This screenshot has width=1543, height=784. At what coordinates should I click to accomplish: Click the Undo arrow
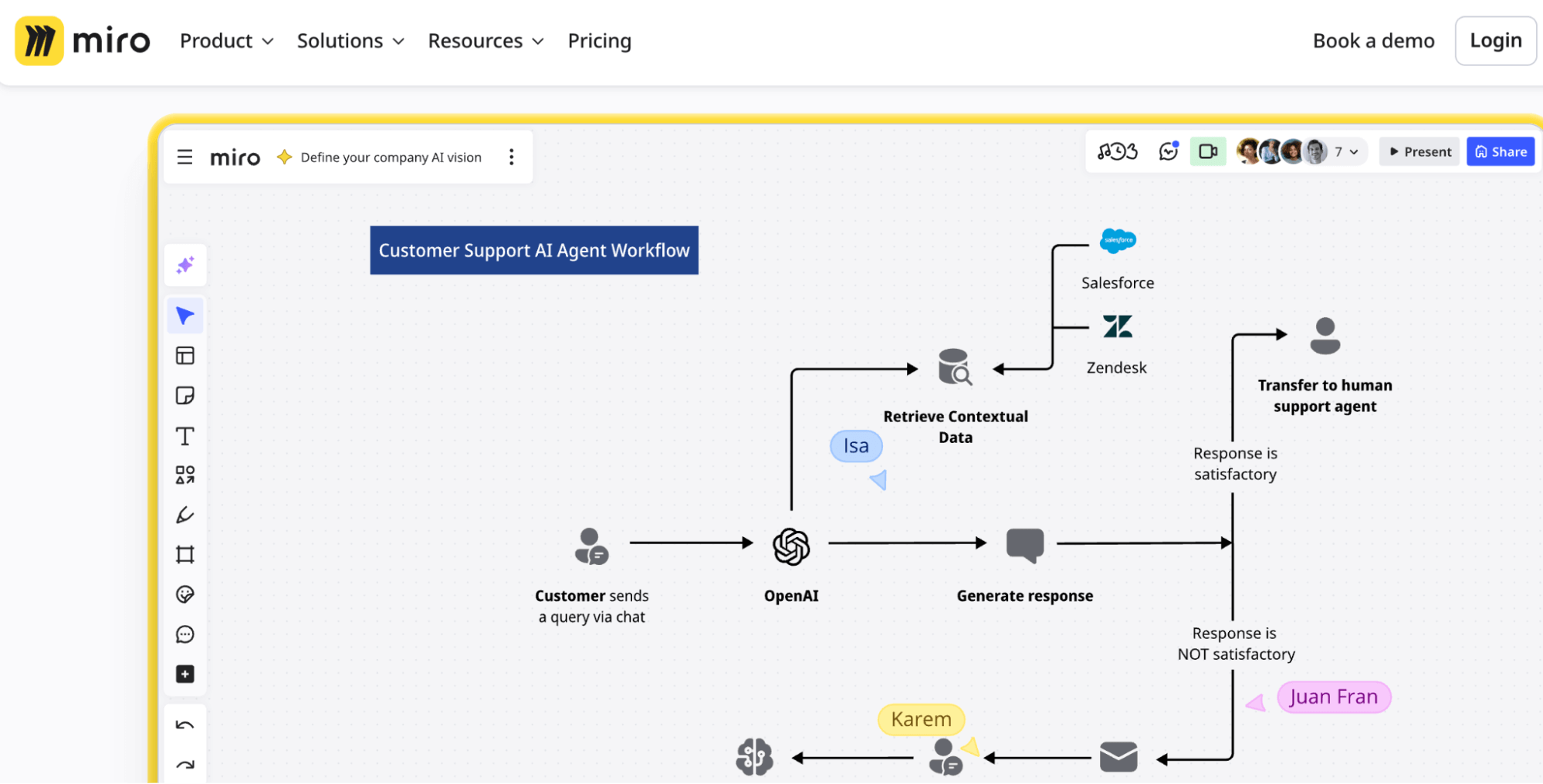point(185,725)
